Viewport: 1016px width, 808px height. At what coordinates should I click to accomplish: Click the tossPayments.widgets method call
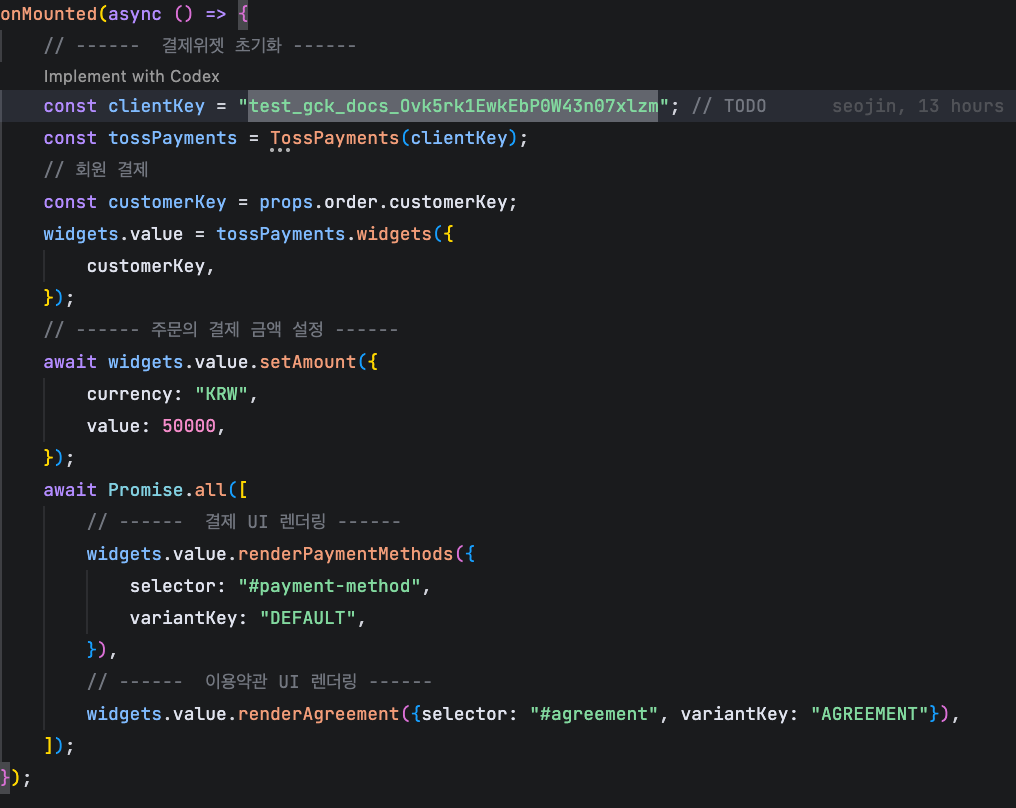click(x=323, y=234)
